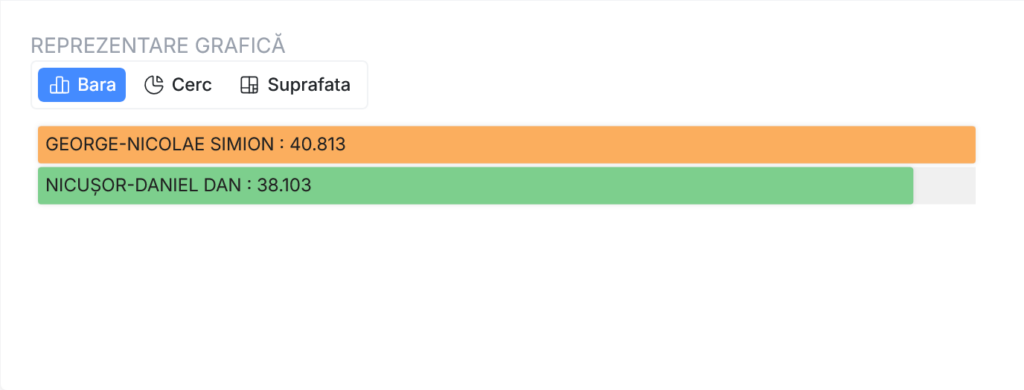The width and height of the screenshot is (1024, 390).
Task: Click the 38.103 vote count value
Action: pyautogui.click(x=284, y=186)
